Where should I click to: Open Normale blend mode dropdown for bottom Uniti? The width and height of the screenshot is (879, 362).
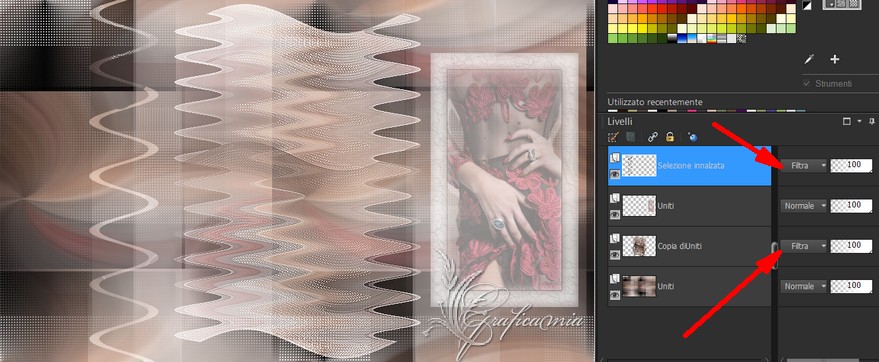(x=804, y=286)
